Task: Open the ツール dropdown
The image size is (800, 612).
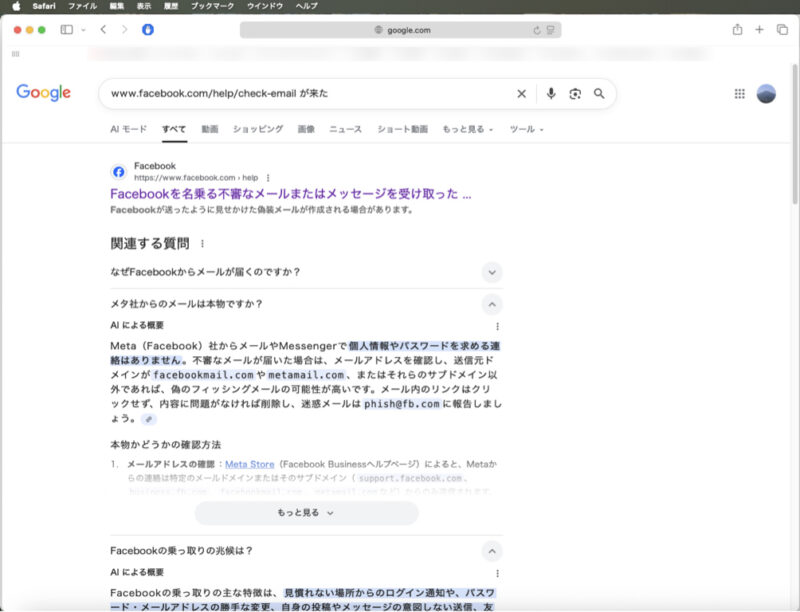Action: [527, 130]
